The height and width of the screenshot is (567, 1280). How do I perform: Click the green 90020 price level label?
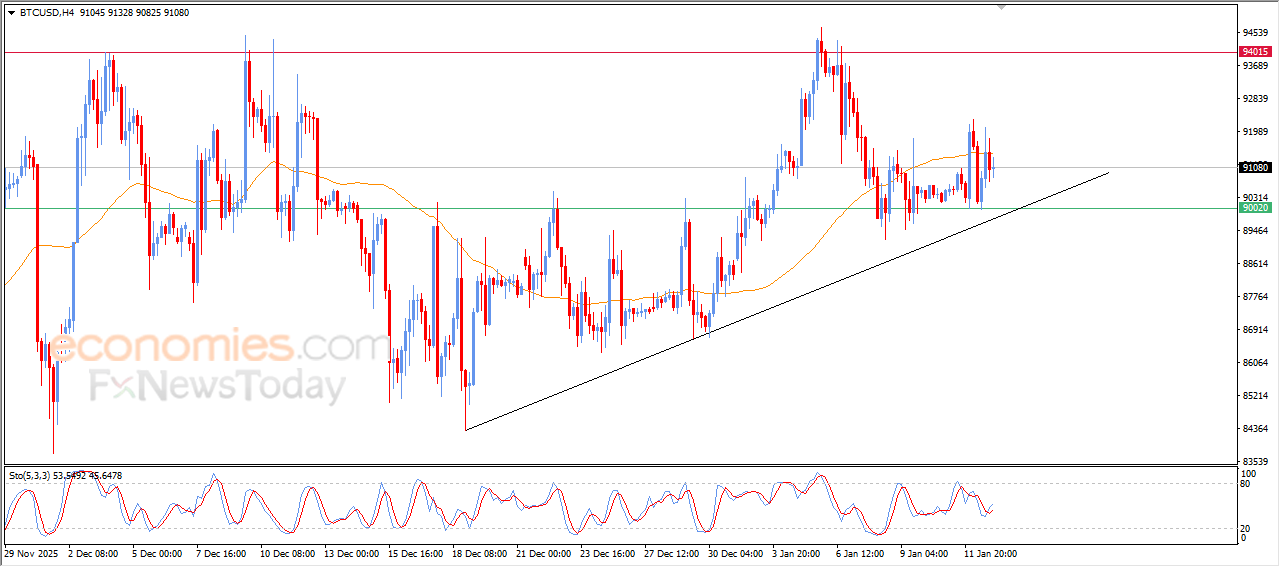click(1254, 208)
